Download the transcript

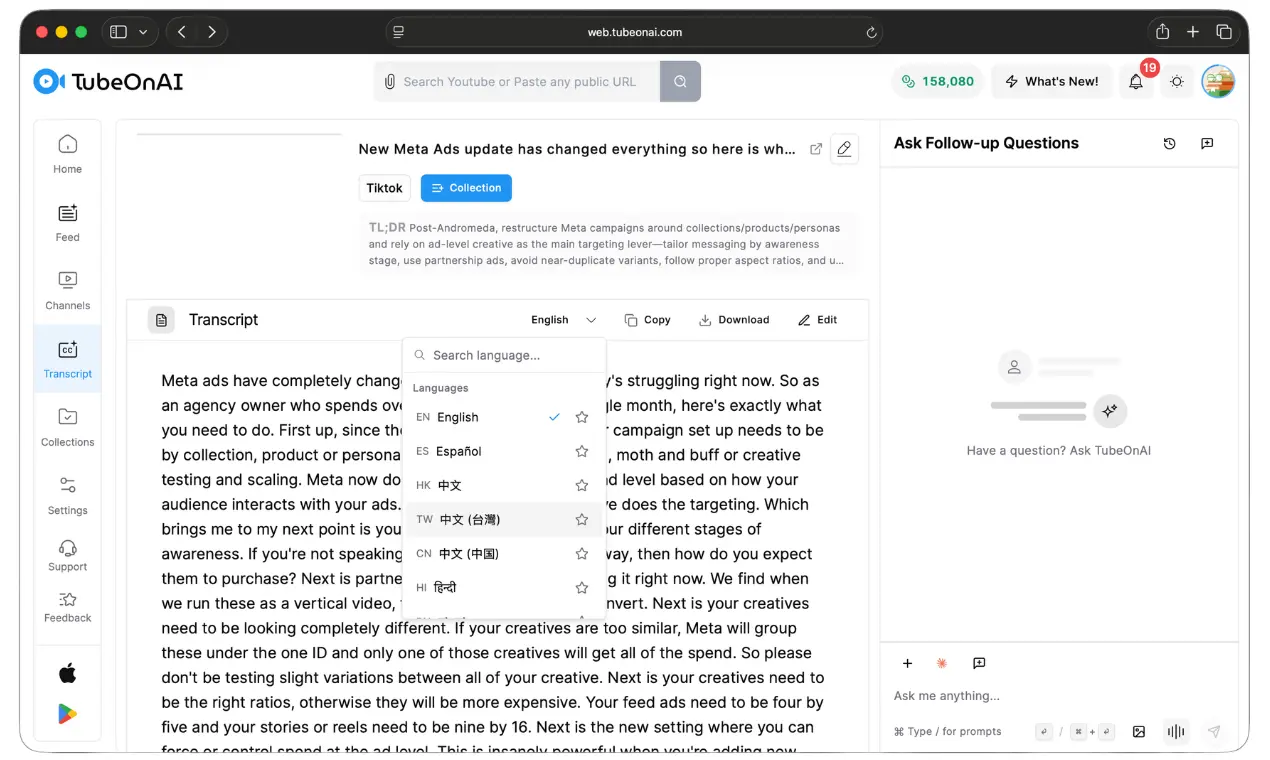coord(734,320)
